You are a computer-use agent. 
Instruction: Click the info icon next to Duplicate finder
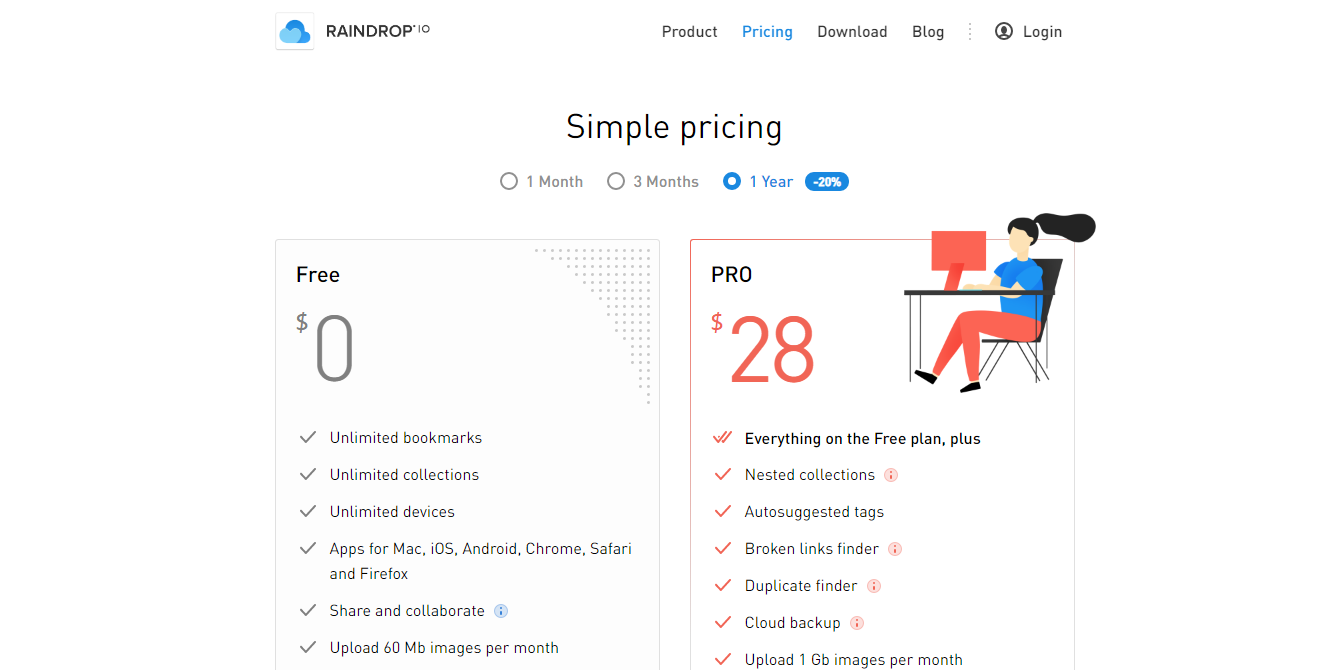tap(874, 586)
